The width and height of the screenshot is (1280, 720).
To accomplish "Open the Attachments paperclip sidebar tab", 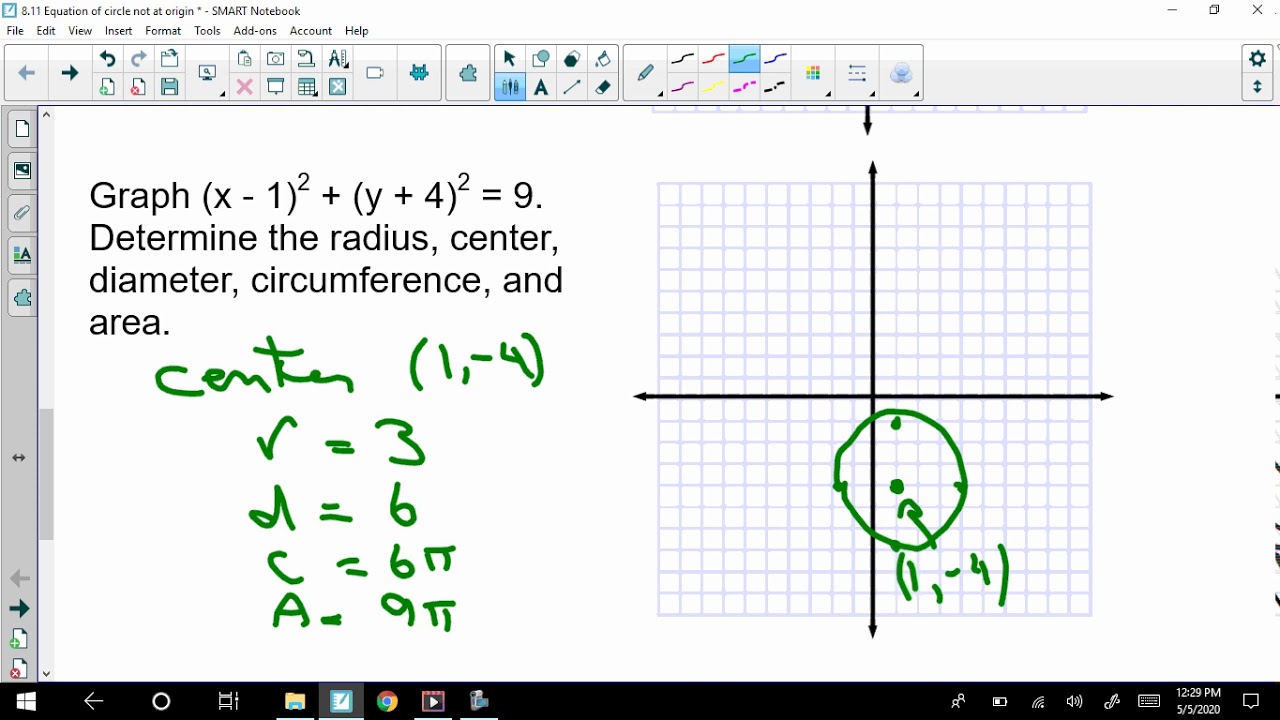I will coord(22,213).
